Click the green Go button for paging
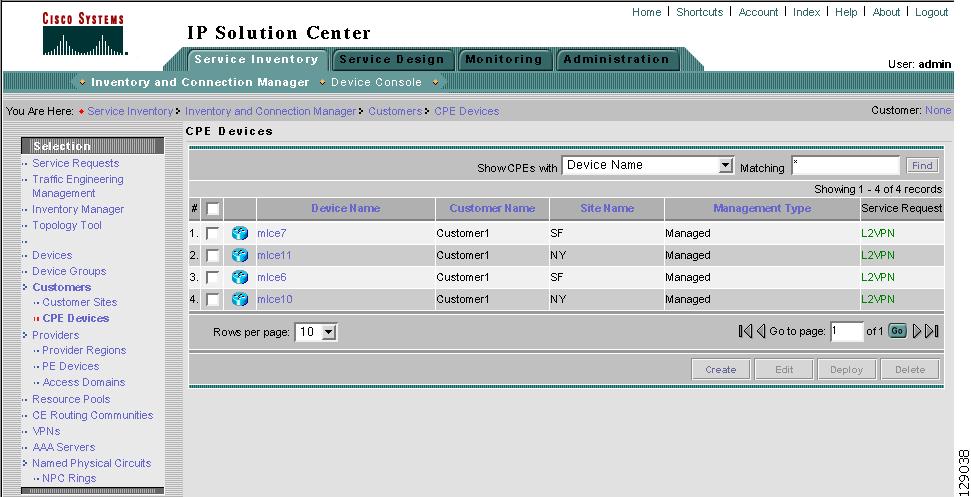 (897, 331)
